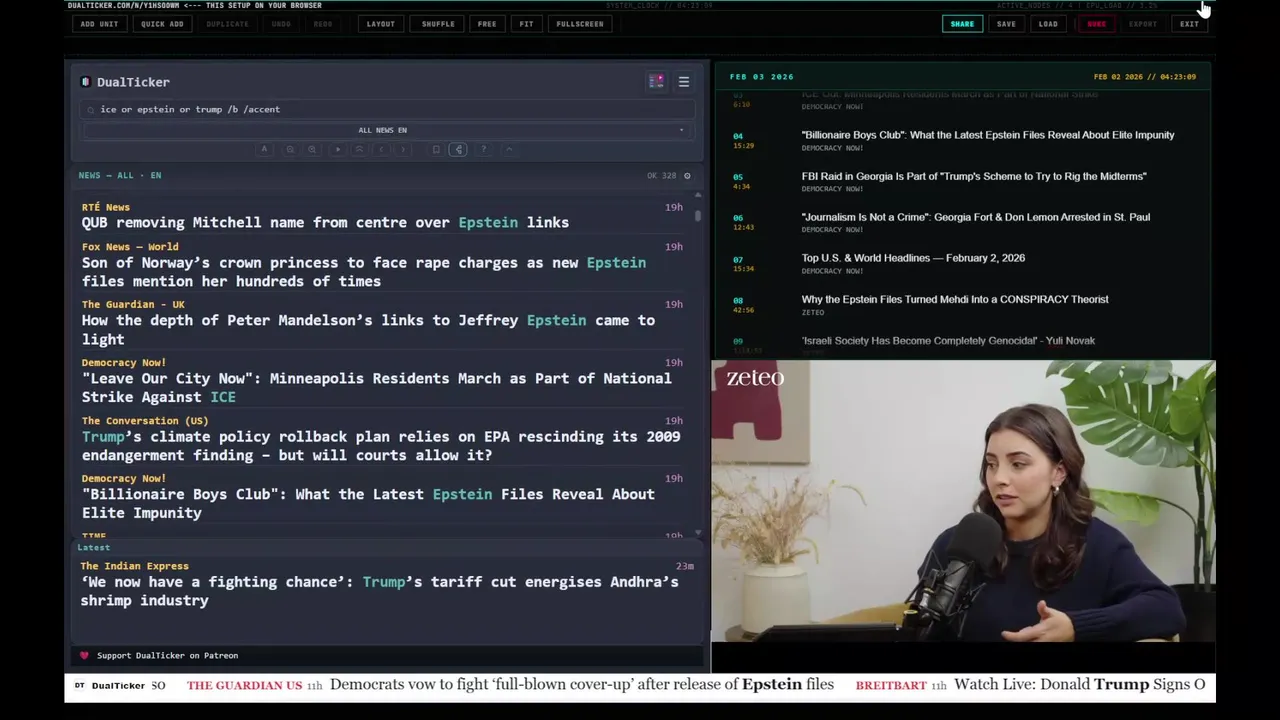Click the REDO toolbar button
1280x720 pixels.
point(323,24)
